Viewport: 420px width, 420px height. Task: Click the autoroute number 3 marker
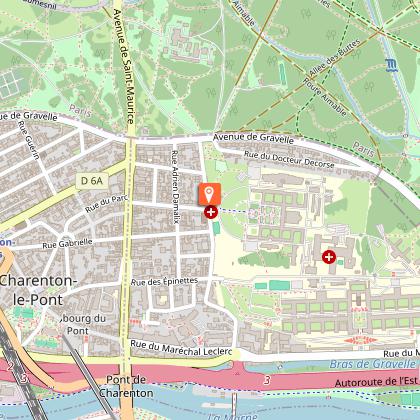point(267,380)
